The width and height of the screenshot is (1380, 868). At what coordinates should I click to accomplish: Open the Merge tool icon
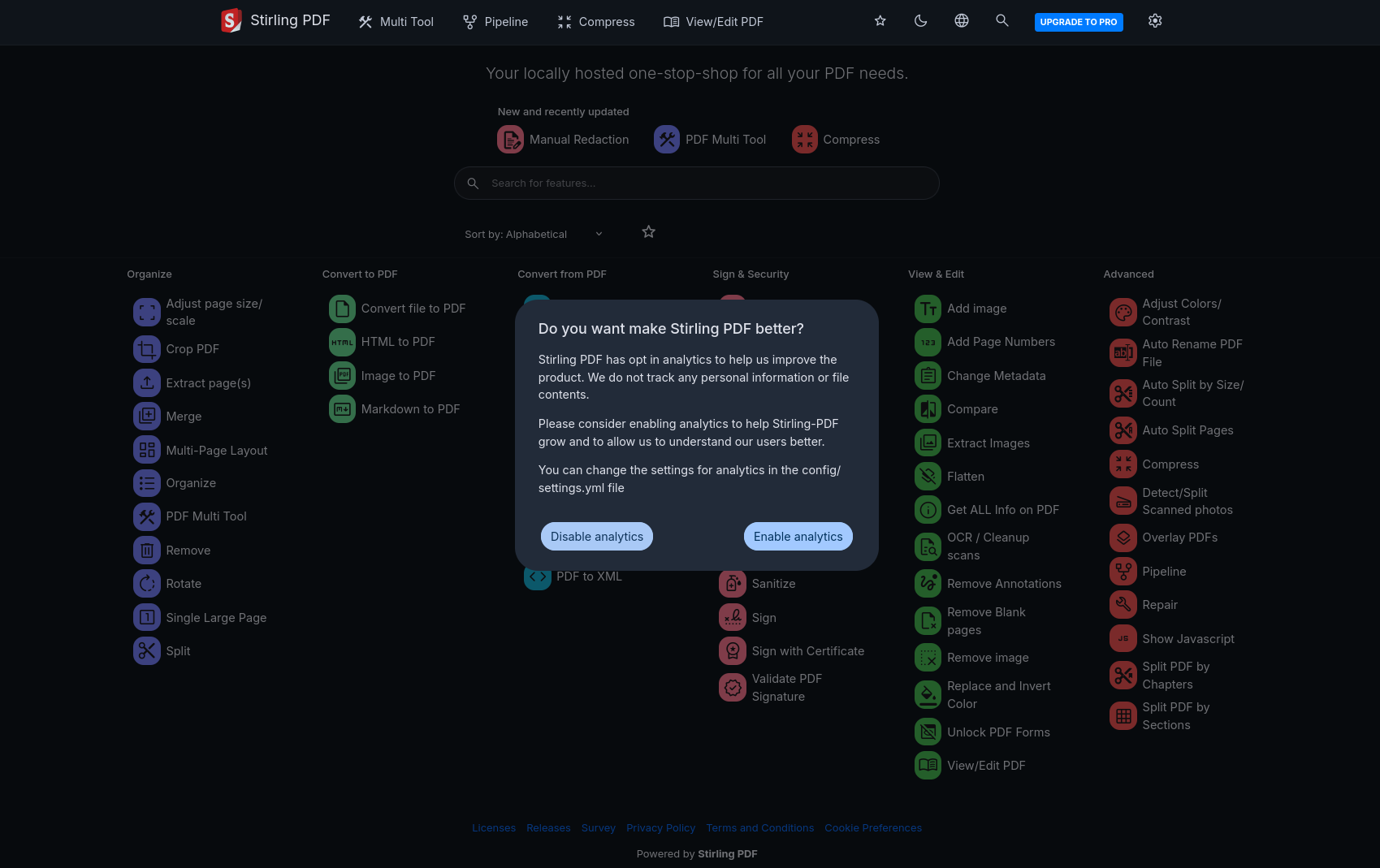tap(147, 417)
